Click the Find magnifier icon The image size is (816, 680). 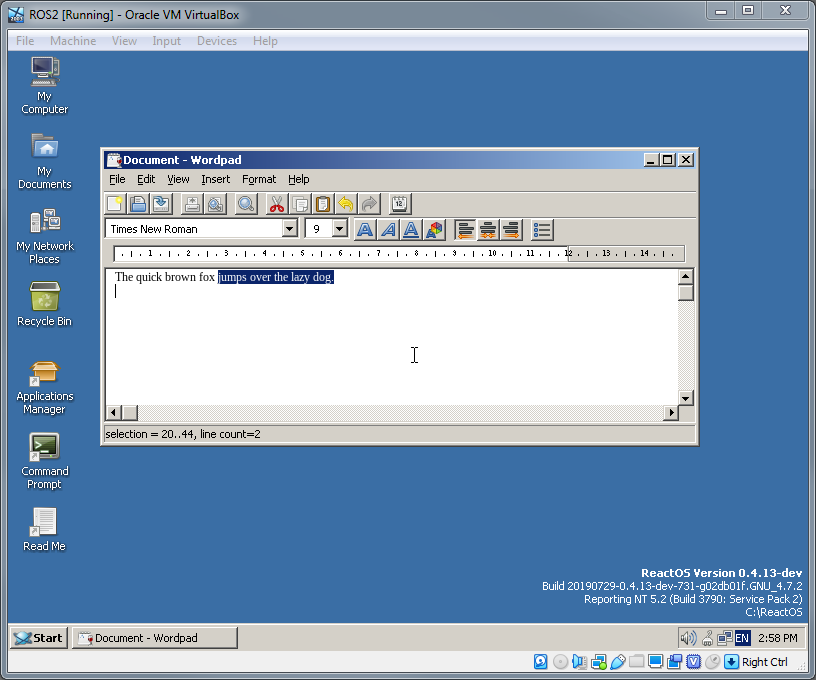(x=246, y=204)
